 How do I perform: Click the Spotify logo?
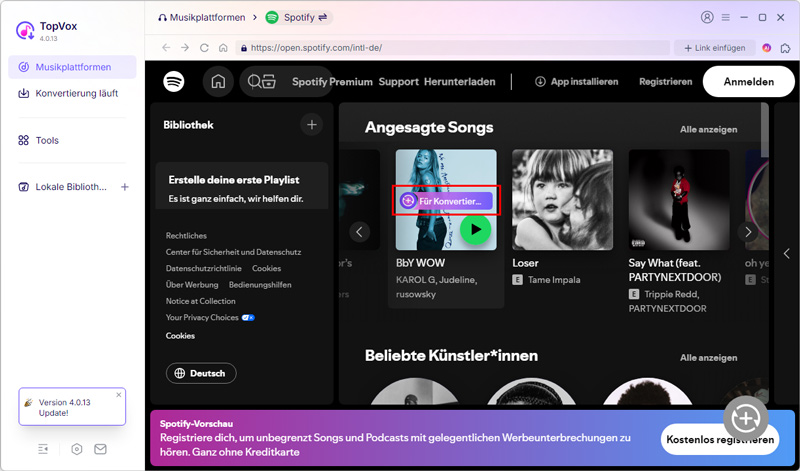(x=174, y=82)
